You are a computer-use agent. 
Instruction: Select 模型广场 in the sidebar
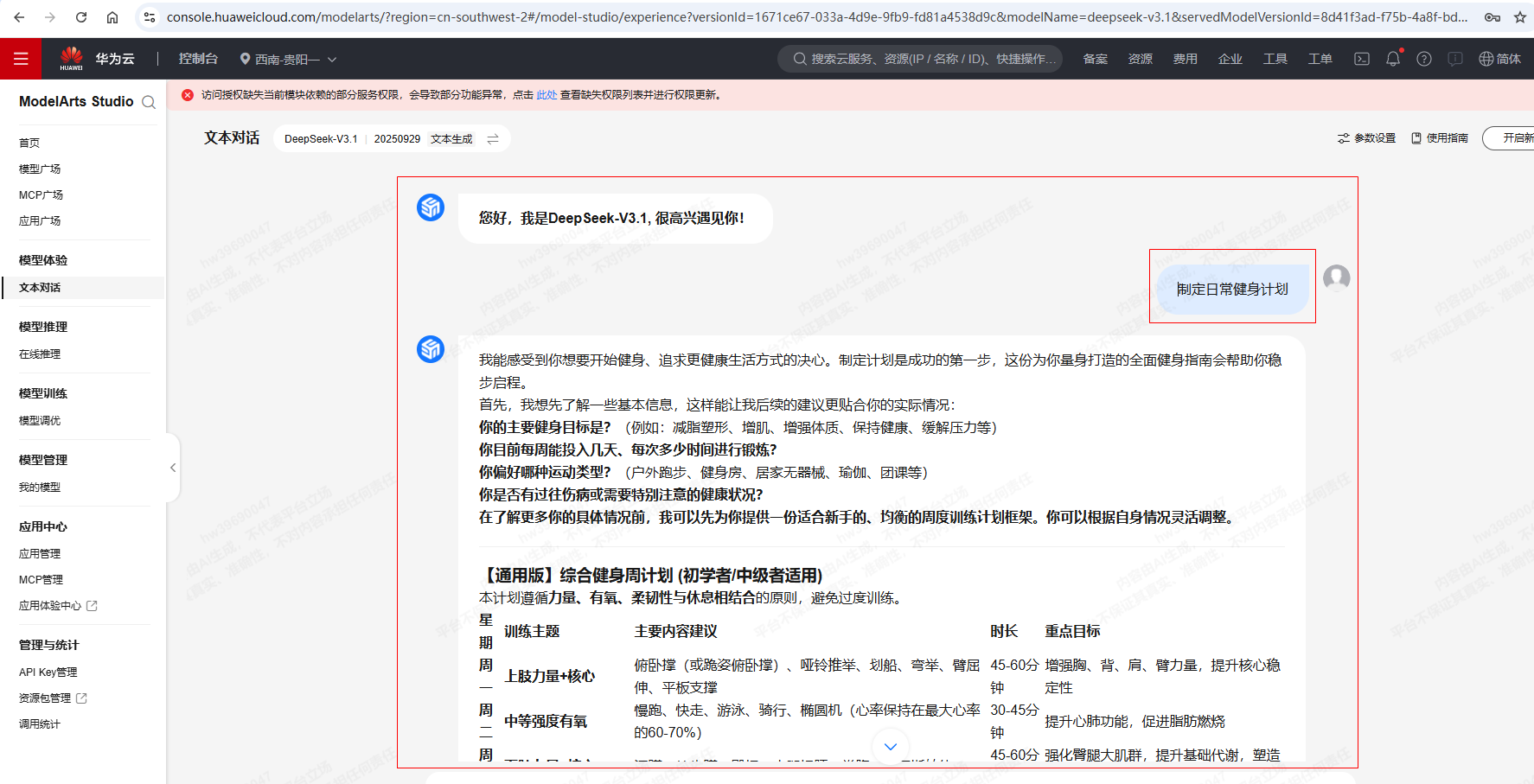40,169
